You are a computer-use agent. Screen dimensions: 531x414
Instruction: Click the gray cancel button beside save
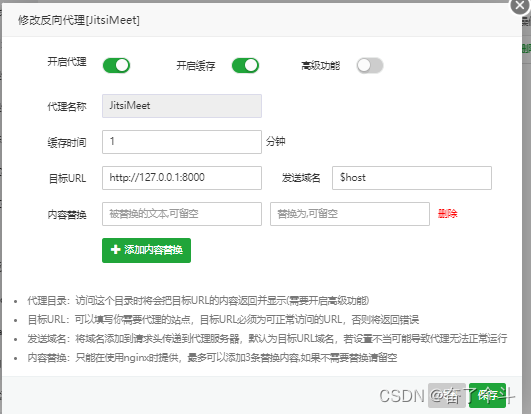(x=447, y=395)
